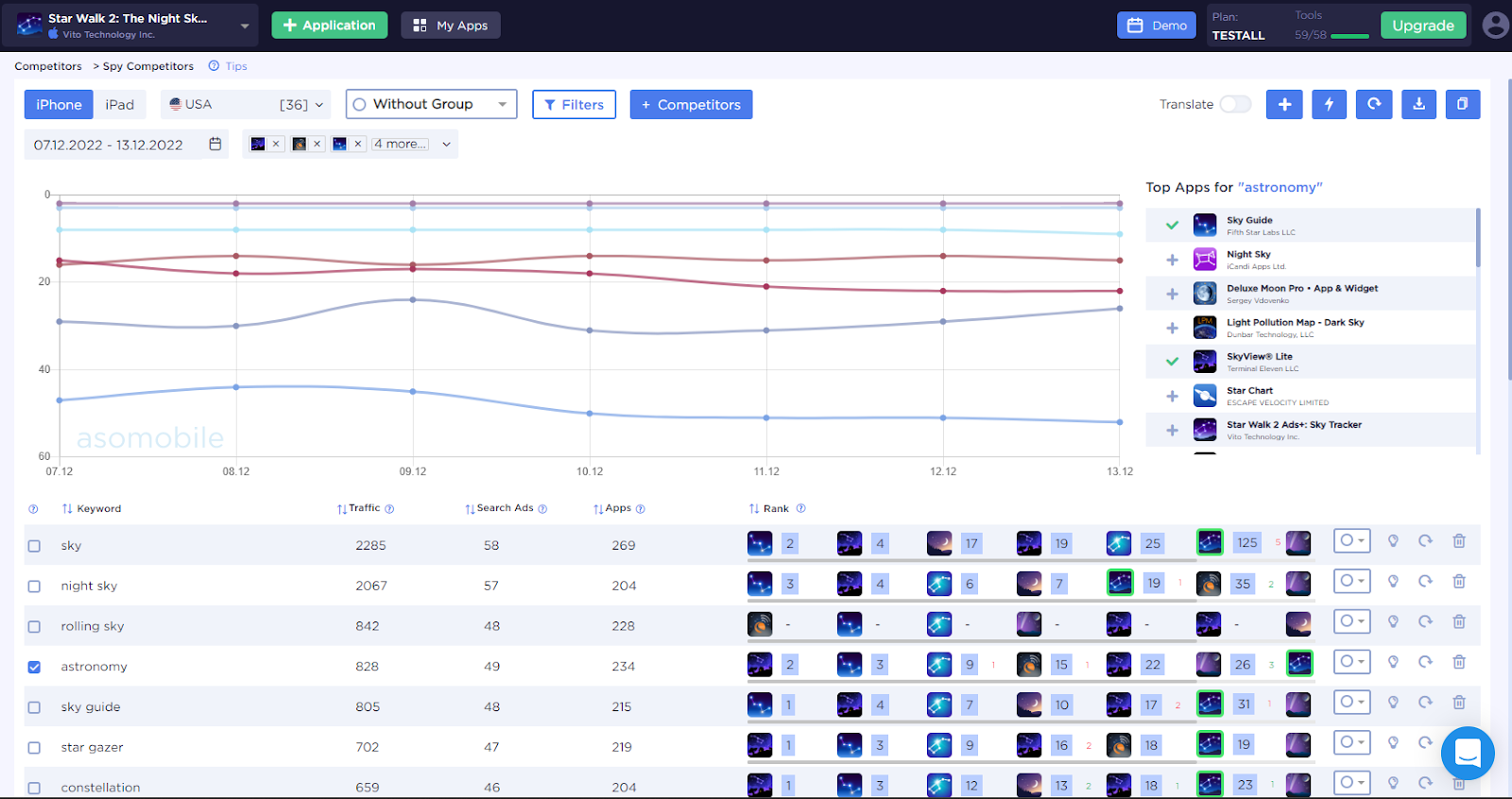Check the sky guide keyword checkbox
Image resolution: width=1512 pixels, height=799 pixels.
coord(34,707)
